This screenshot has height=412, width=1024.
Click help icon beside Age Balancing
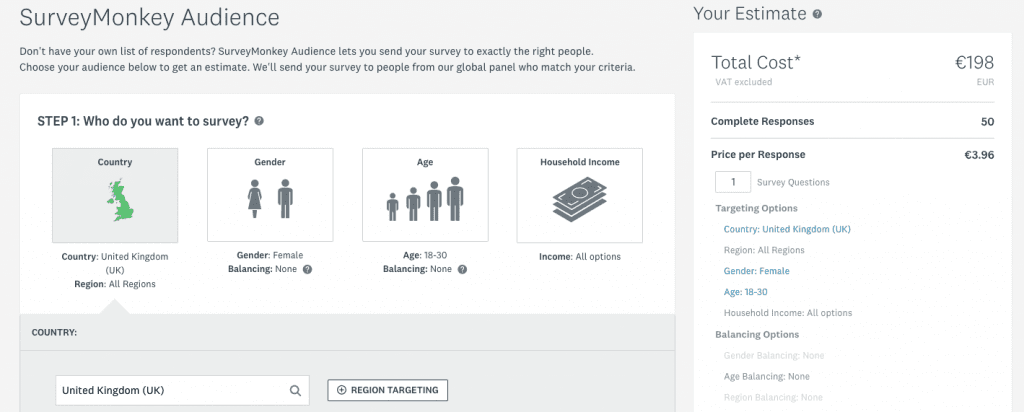(x=462, y=269)
